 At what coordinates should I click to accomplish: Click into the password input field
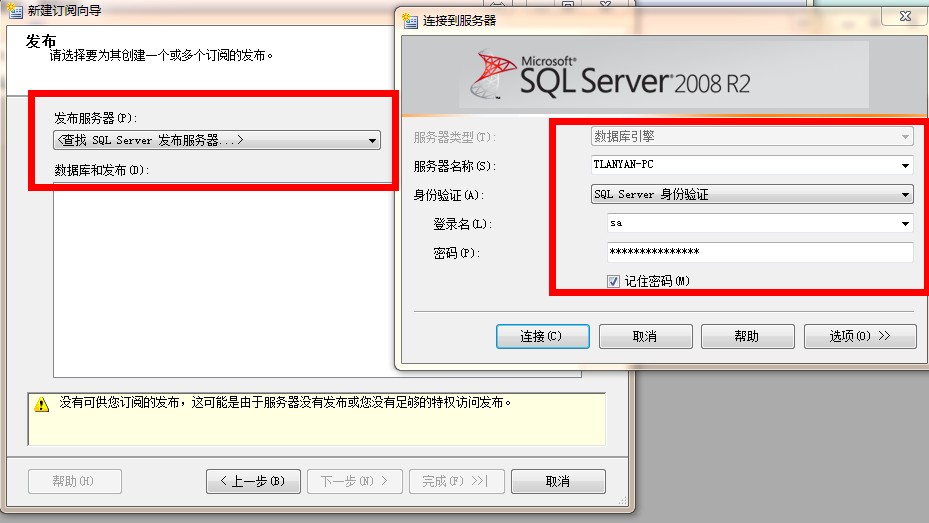(759, 253)
